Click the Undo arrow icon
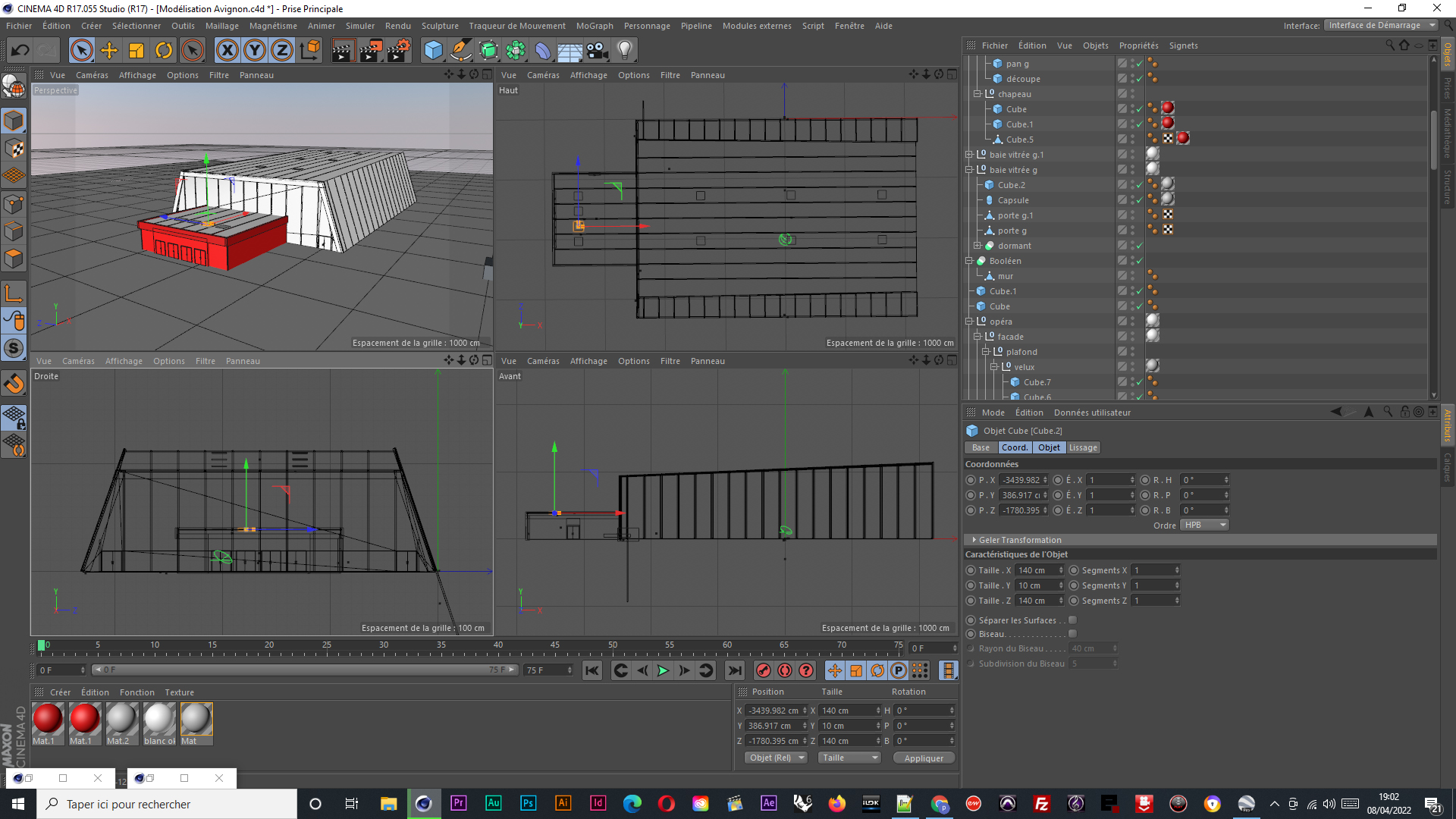 tap(20, 51)
